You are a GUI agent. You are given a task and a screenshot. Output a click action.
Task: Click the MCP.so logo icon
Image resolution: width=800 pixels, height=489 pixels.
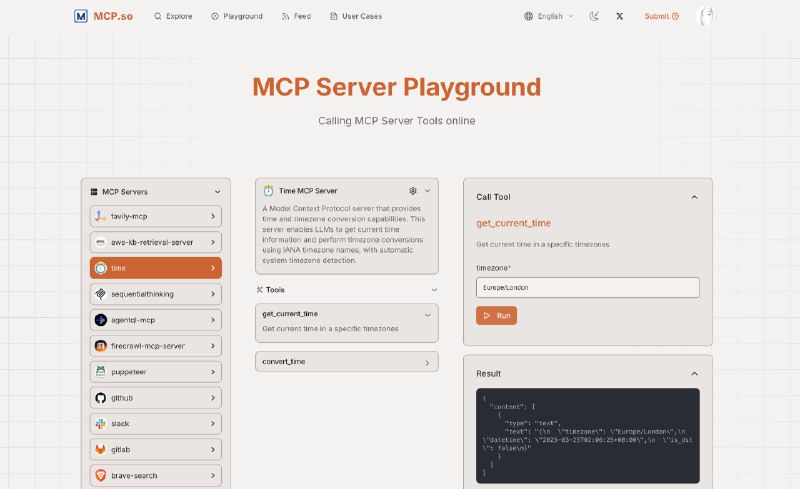coord(81,16)
